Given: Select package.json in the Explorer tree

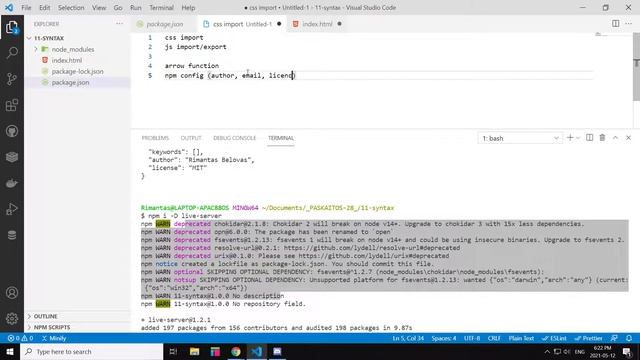Looking at the screenshot, I should (x=70, y=82).
